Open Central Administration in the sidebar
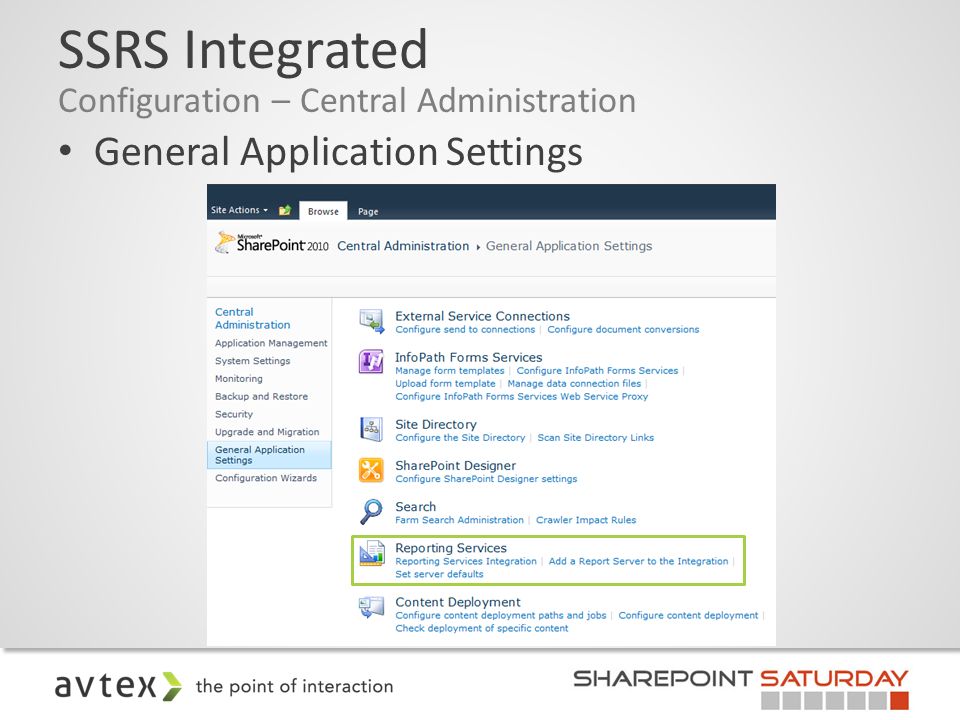This screenshot has width=960, height=720. [x=252, y=318]
